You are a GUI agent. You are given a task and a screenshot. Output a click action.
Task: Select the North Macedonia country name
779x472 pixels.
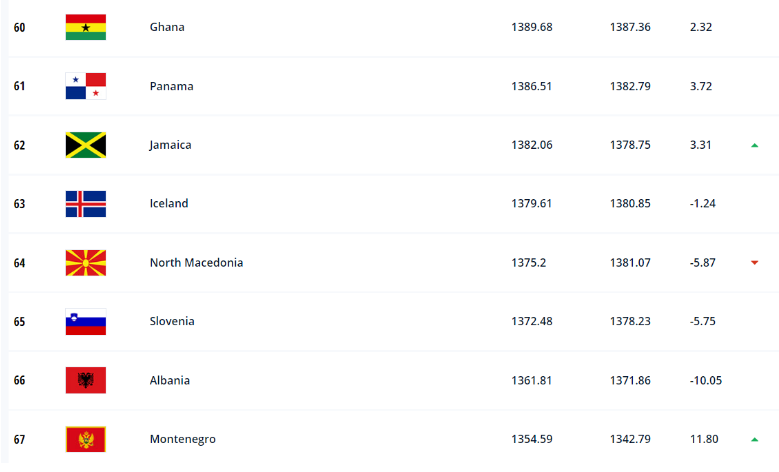tap(196, 262)
